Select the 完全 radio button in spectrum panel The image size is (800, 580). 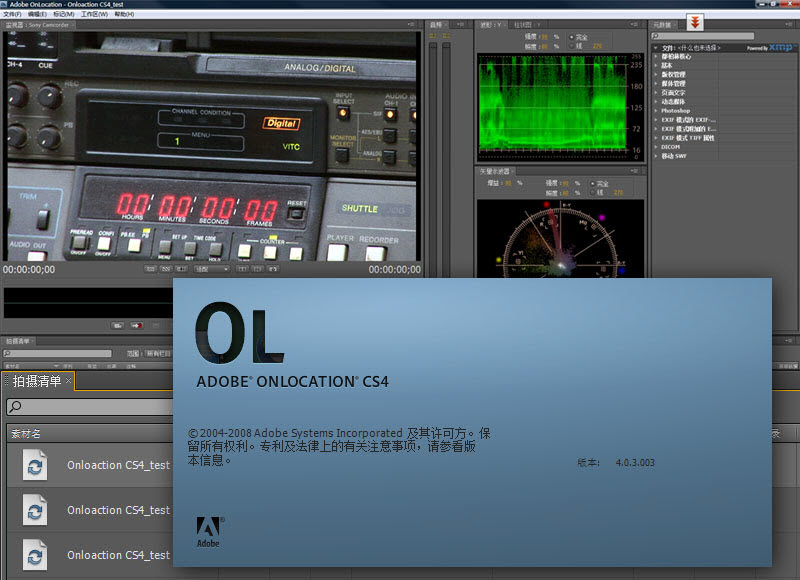(570, 37)
